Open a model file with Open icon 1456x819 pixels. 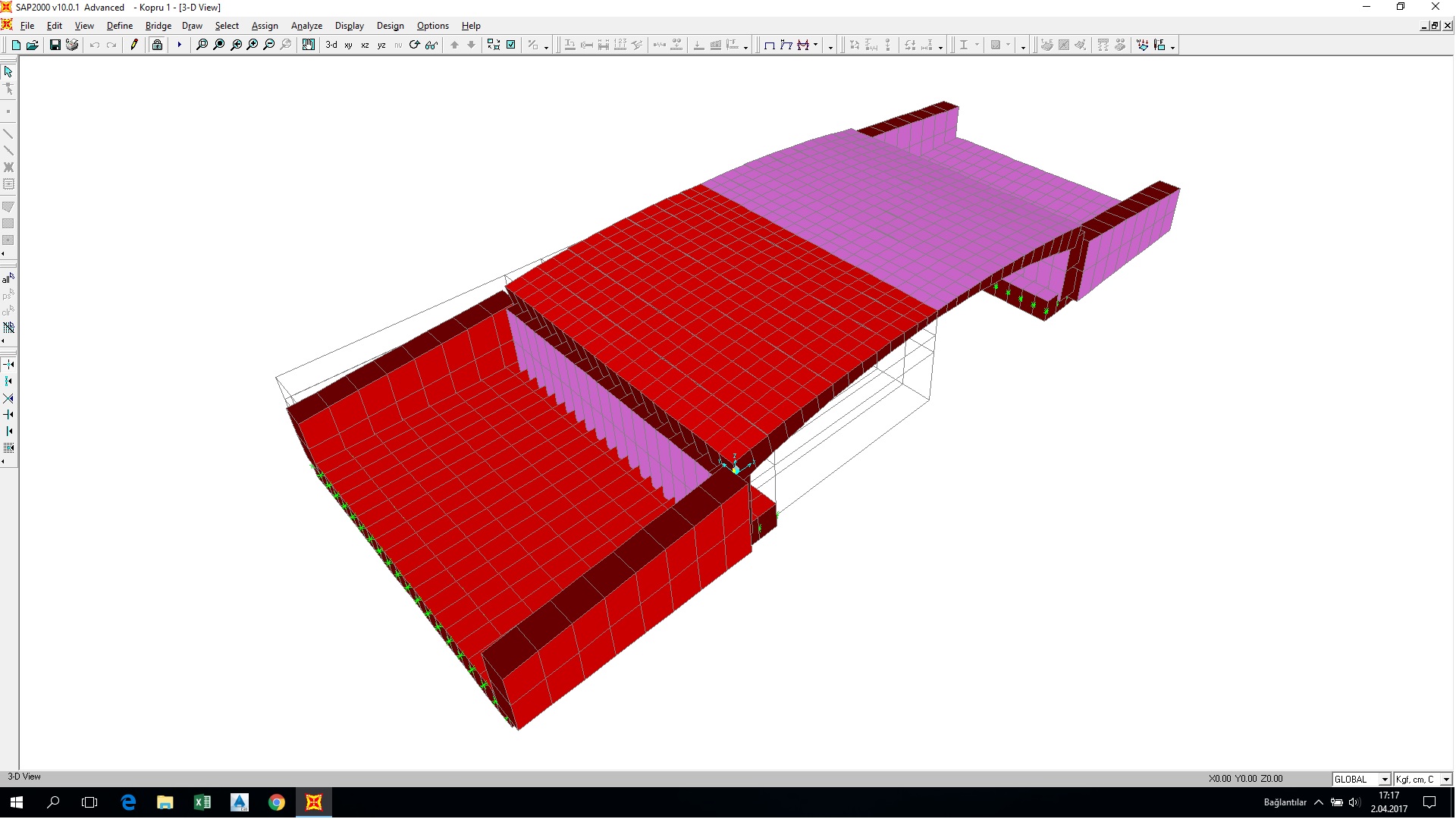(33, 45)
